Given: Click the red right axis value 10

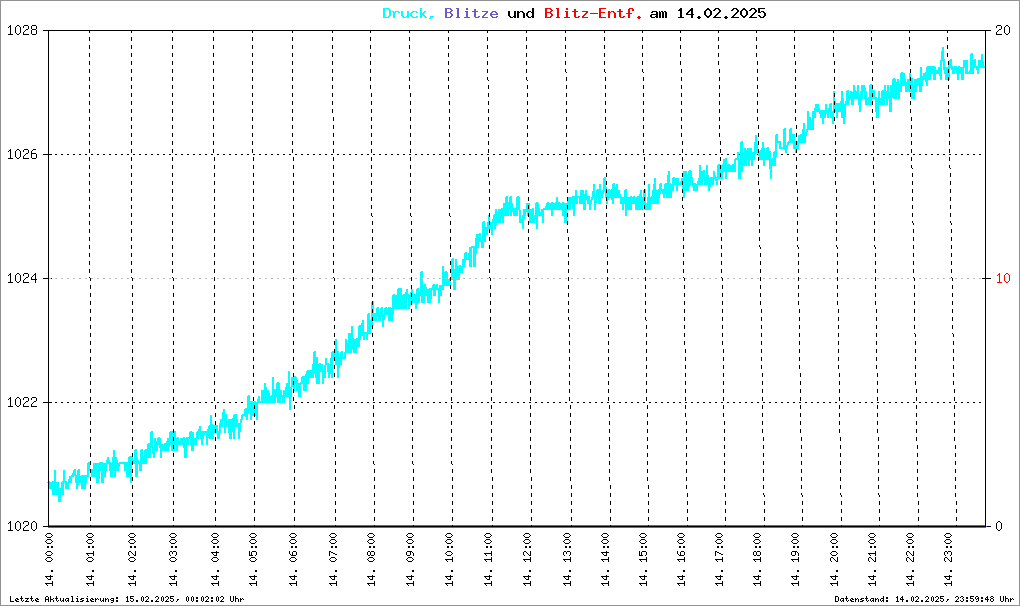Looking at the screenshot, I should (x=1002, y=279).
